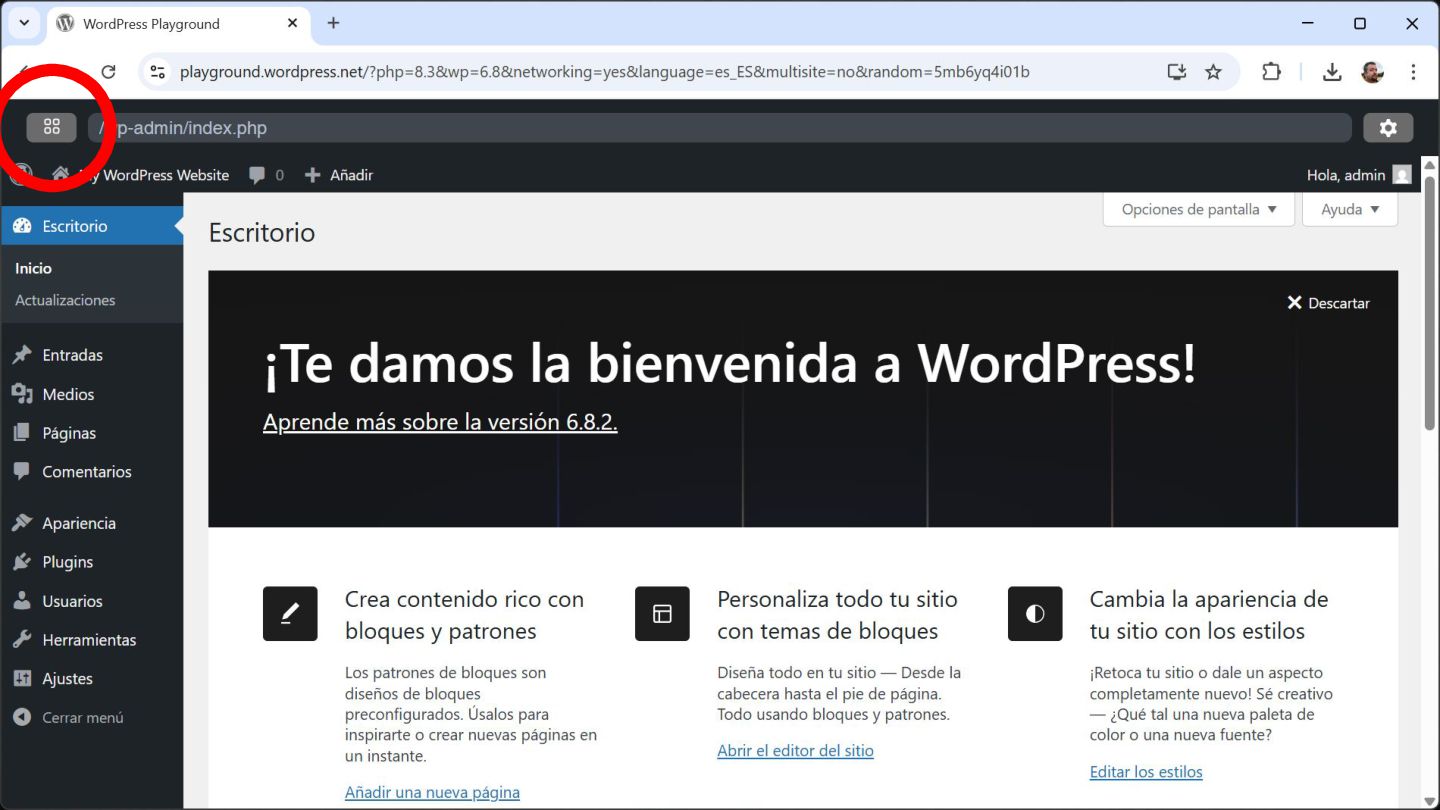This screenshot has width=1440, height=810.
Task: Open the browser extensions puzzle icon
Action: click(x=1271, y=72)
